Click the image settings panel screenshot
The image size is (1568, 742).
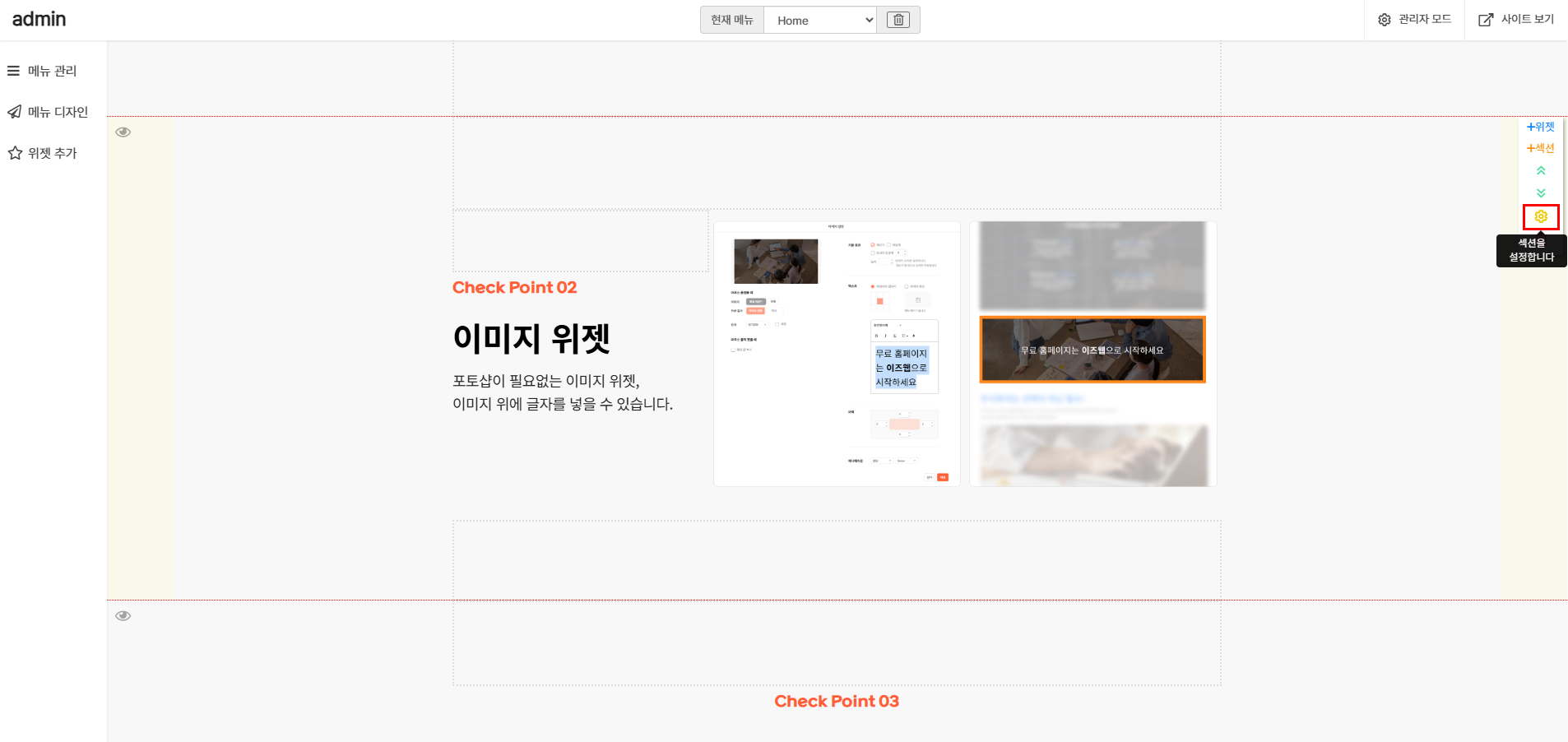(837, 354)
